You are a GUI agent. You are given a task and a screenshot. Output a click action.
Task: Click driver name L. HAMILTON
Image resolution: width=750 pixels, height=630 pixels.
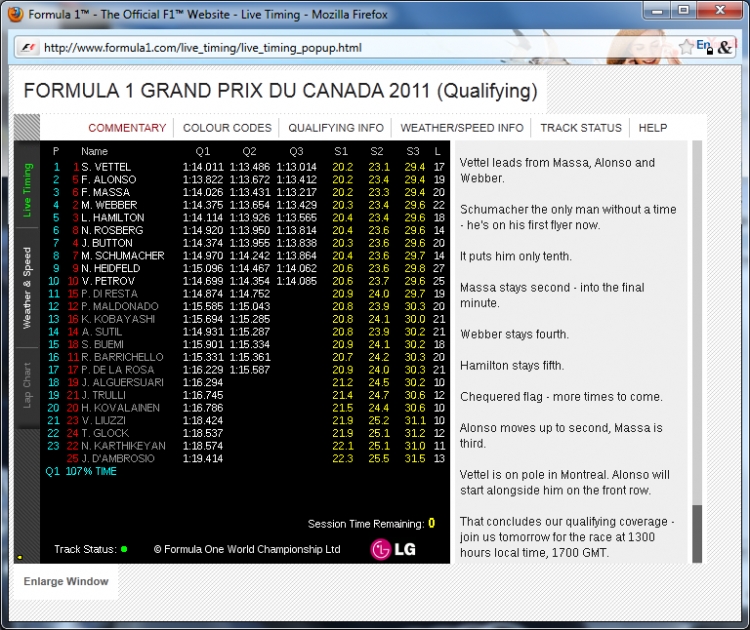tap(113, 218)
